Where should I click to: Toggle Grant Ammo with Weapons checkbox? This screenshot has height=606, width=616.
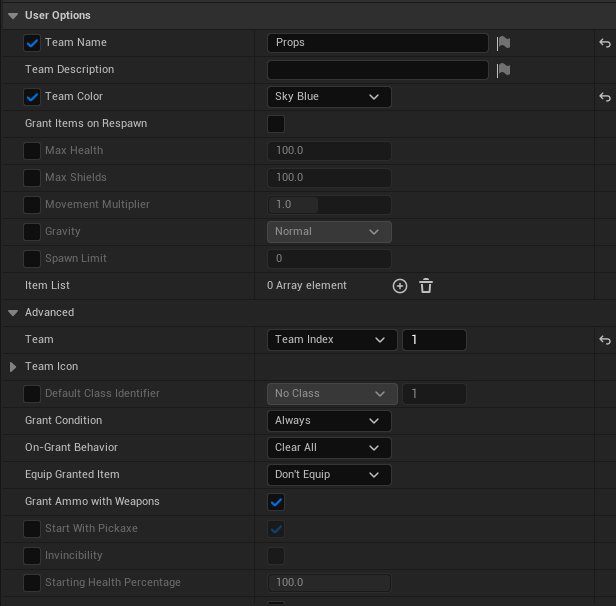(276, 502)
